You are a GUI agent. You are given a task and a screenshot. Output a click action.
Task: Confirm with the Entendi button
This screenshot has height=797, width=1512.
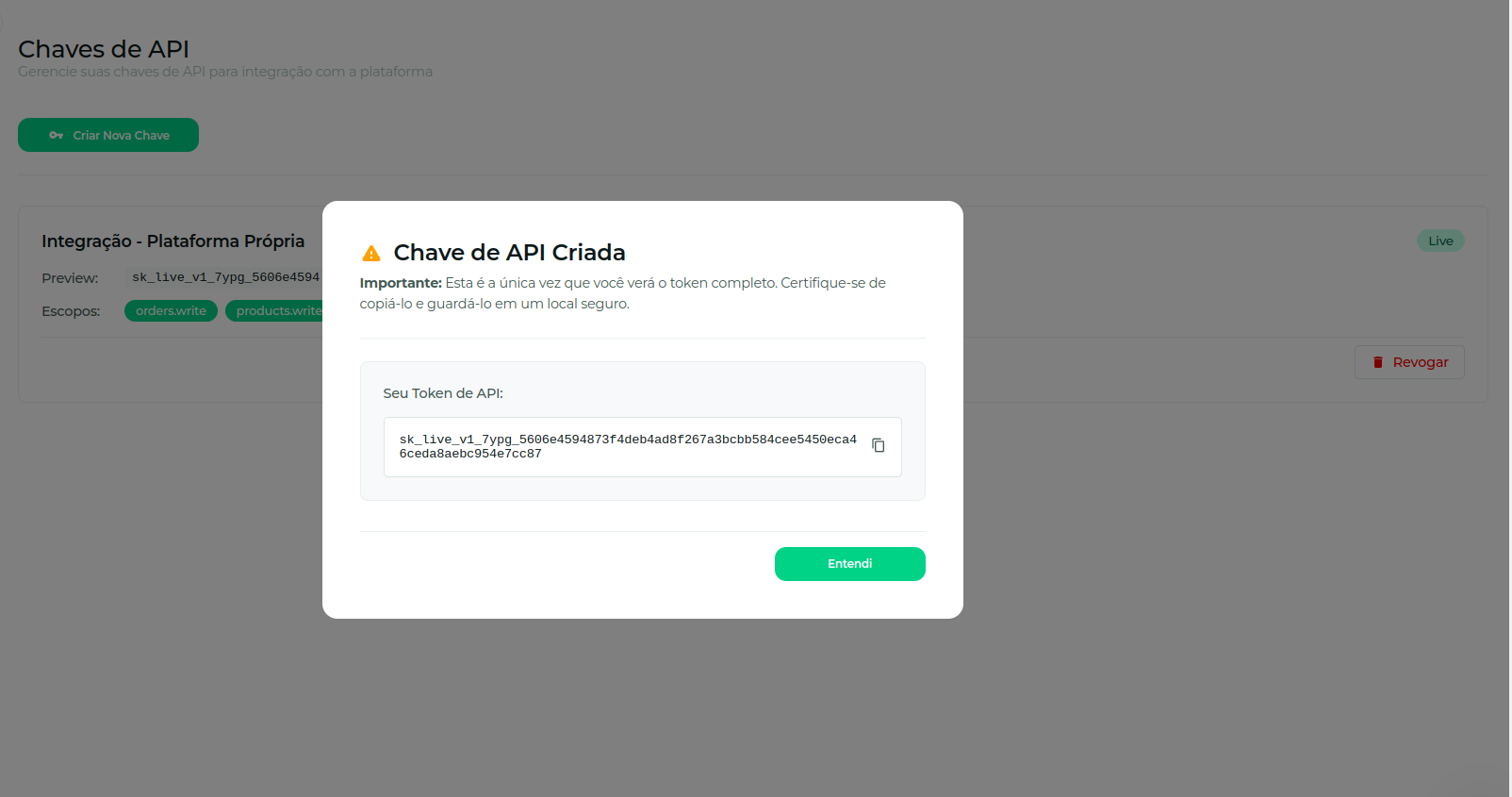pos(849,564)
